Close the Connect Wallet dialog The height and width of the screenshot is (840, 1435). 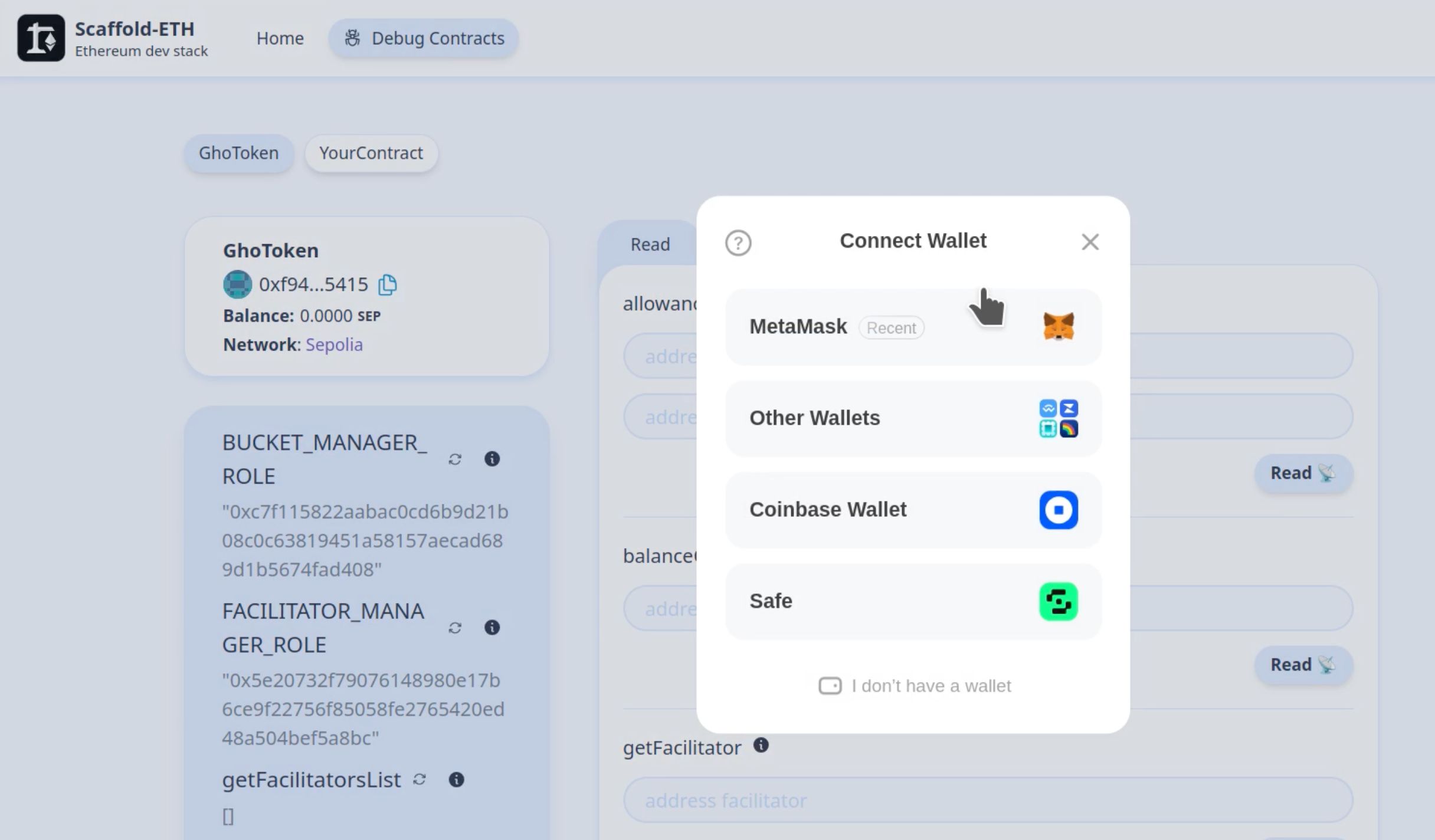click(1090, 242)
